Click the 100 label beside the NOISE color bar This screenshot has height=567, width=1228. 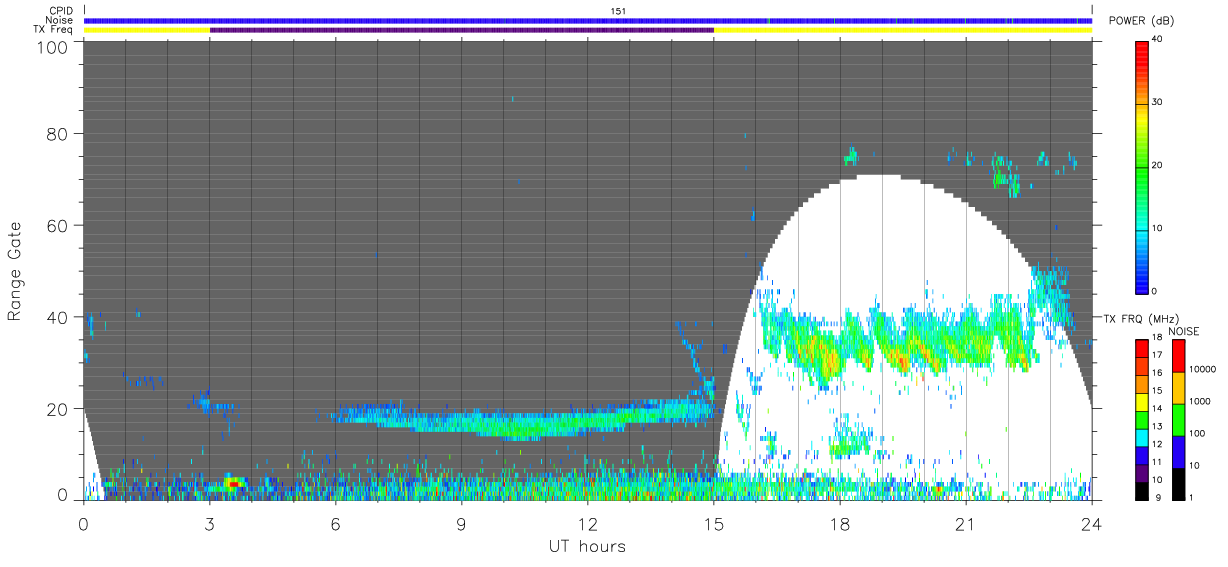(1198, 433)
